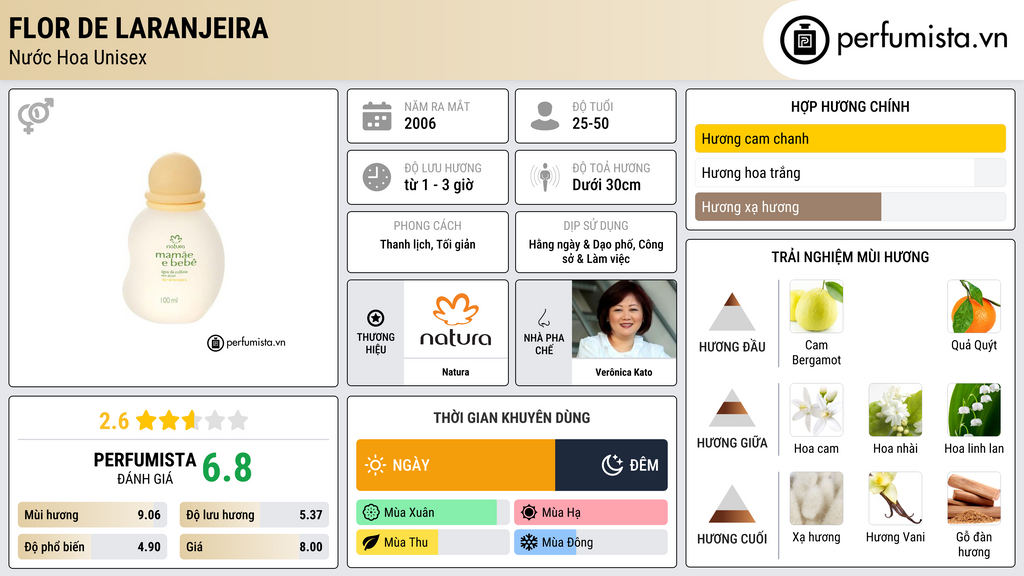Click the Natura brand logo
This screenshot has width=1024, height=576.
(456, 319)
